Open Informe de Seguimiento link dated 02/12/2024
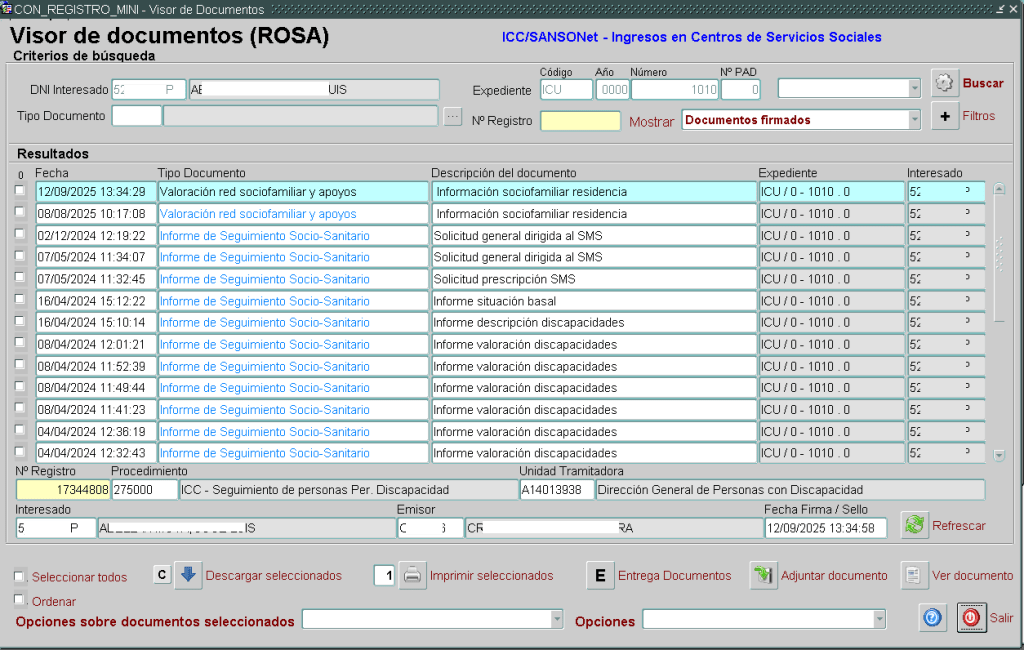1024x650 pixels. (x=264, y=236)
